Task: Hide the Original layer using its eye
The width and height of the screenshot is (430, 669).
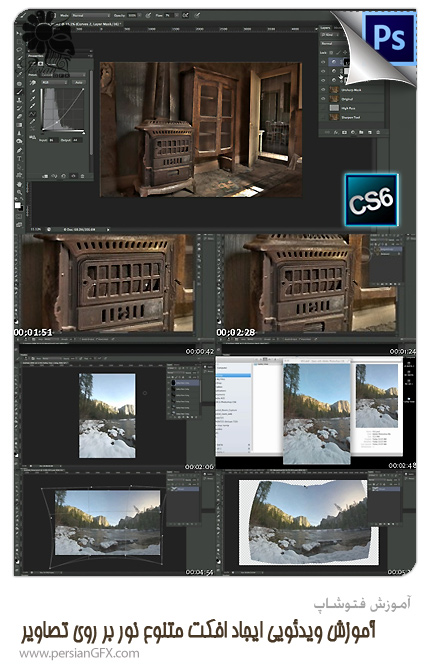Action: click(323, 99)
